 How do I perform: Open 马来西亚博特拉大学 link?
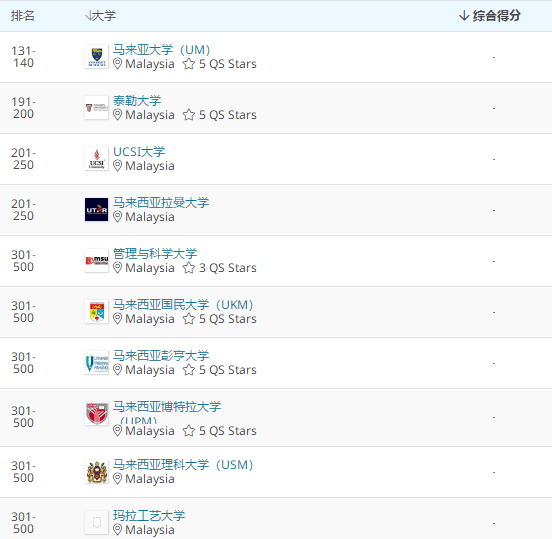coord(167,407)
